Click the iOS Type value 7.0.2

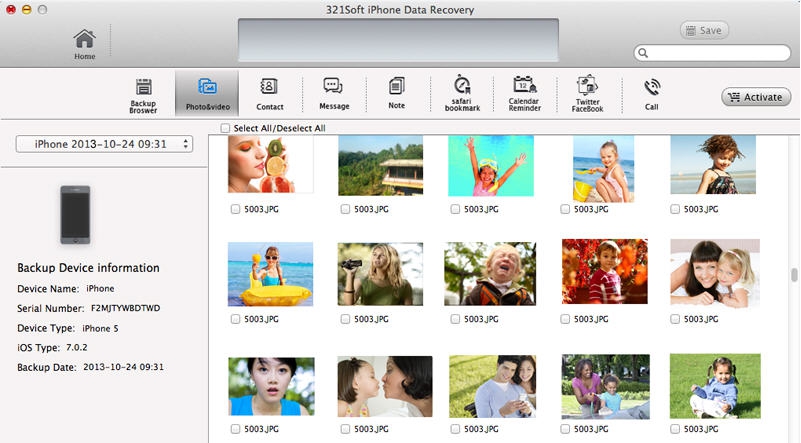pos(77,347)
